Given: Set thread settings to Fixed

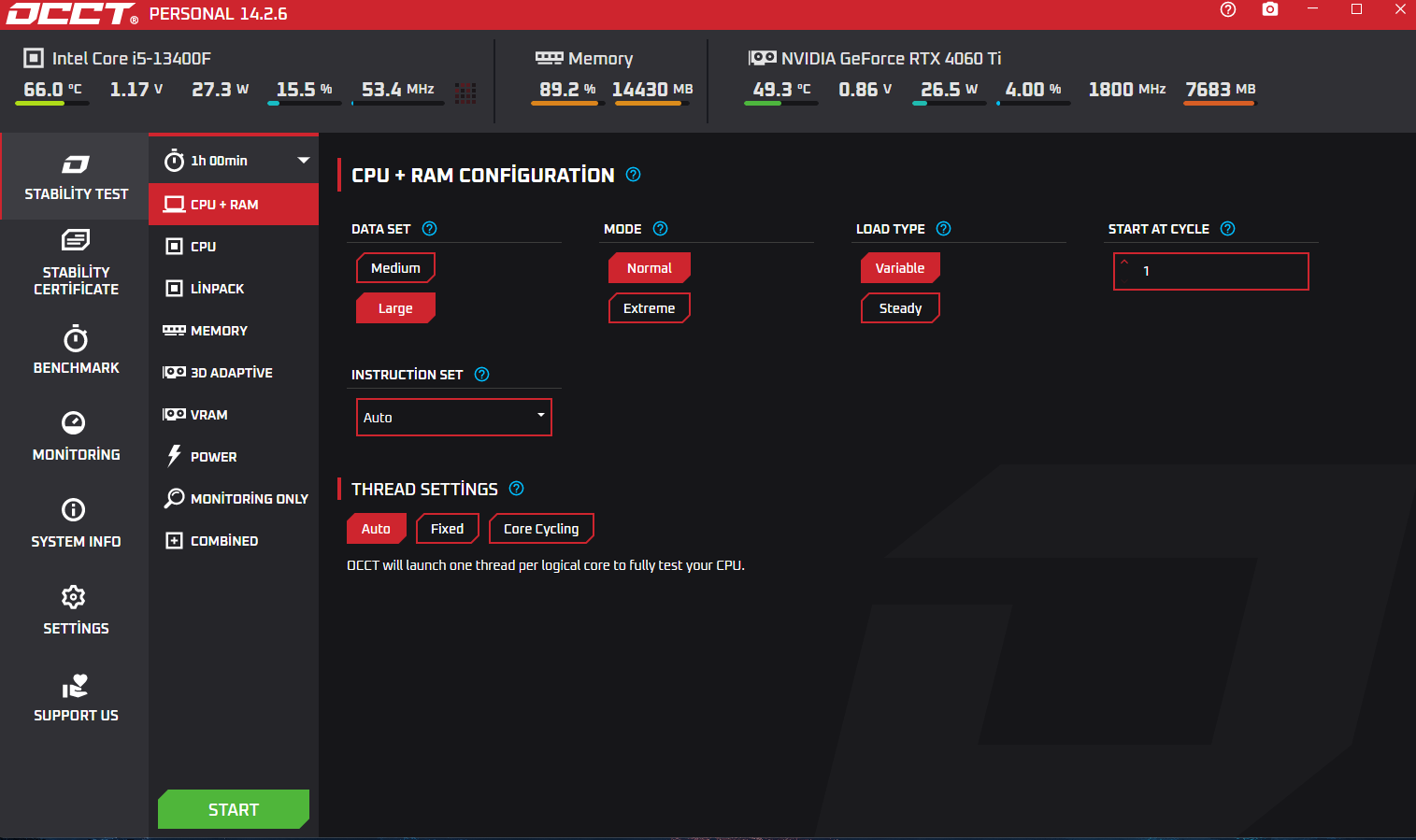Looking at the screenshot, I should (448, 529).
